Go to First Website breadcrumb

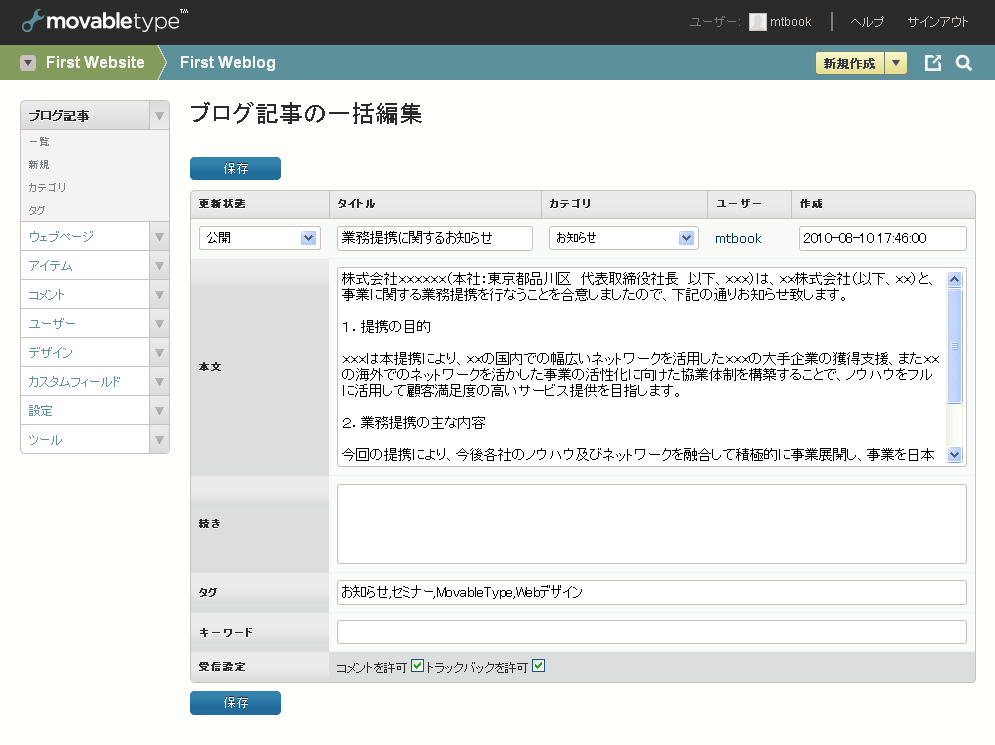click(95, 63)
